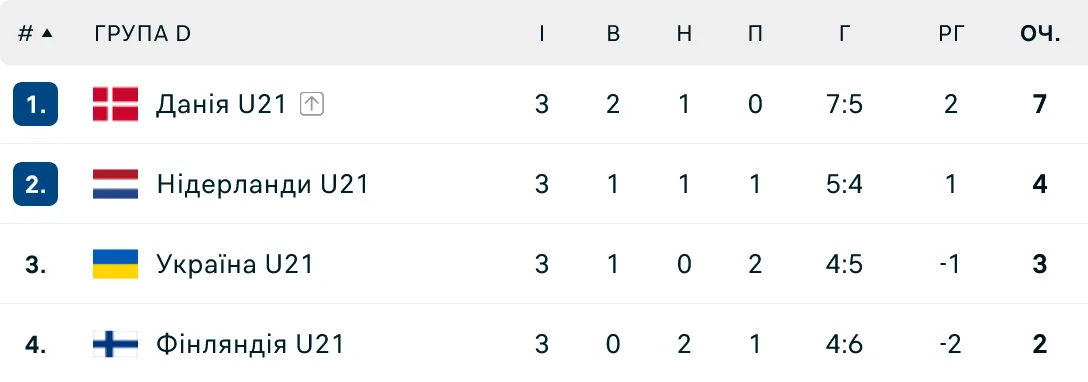Sort by the В wins column header
Screen dimensions: 1088x382
[x=613, y=33]
